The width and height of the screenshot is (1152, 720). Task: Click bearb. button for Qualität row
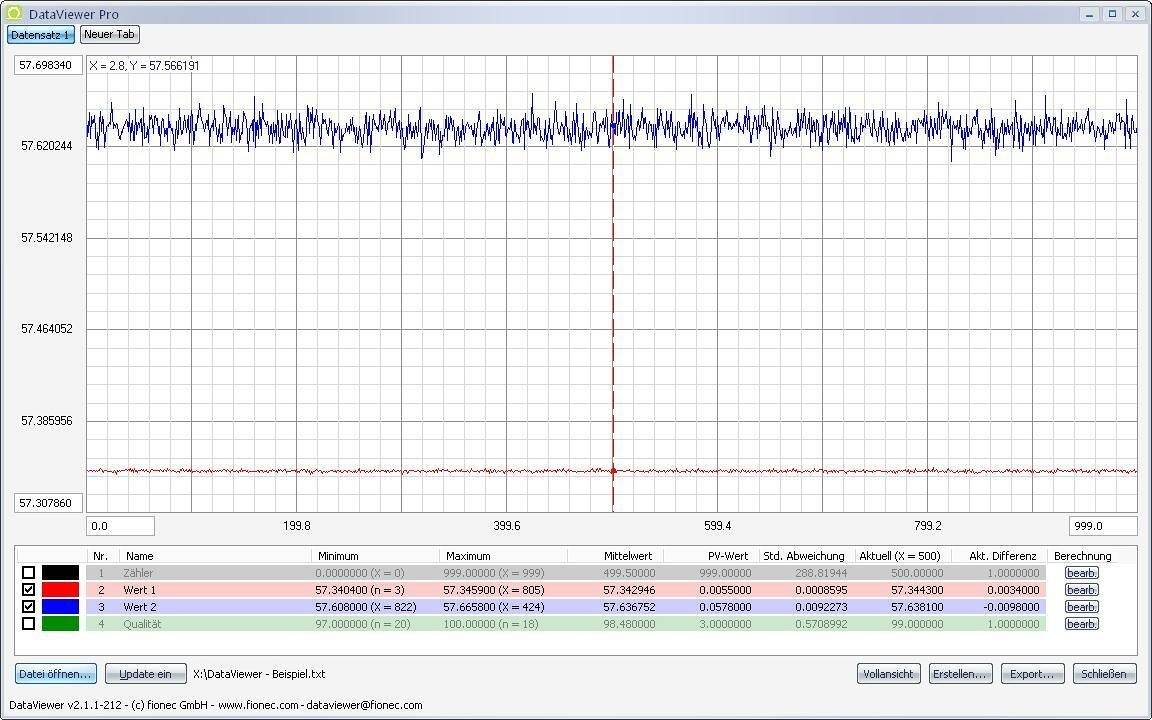[x=1081, y=624]
